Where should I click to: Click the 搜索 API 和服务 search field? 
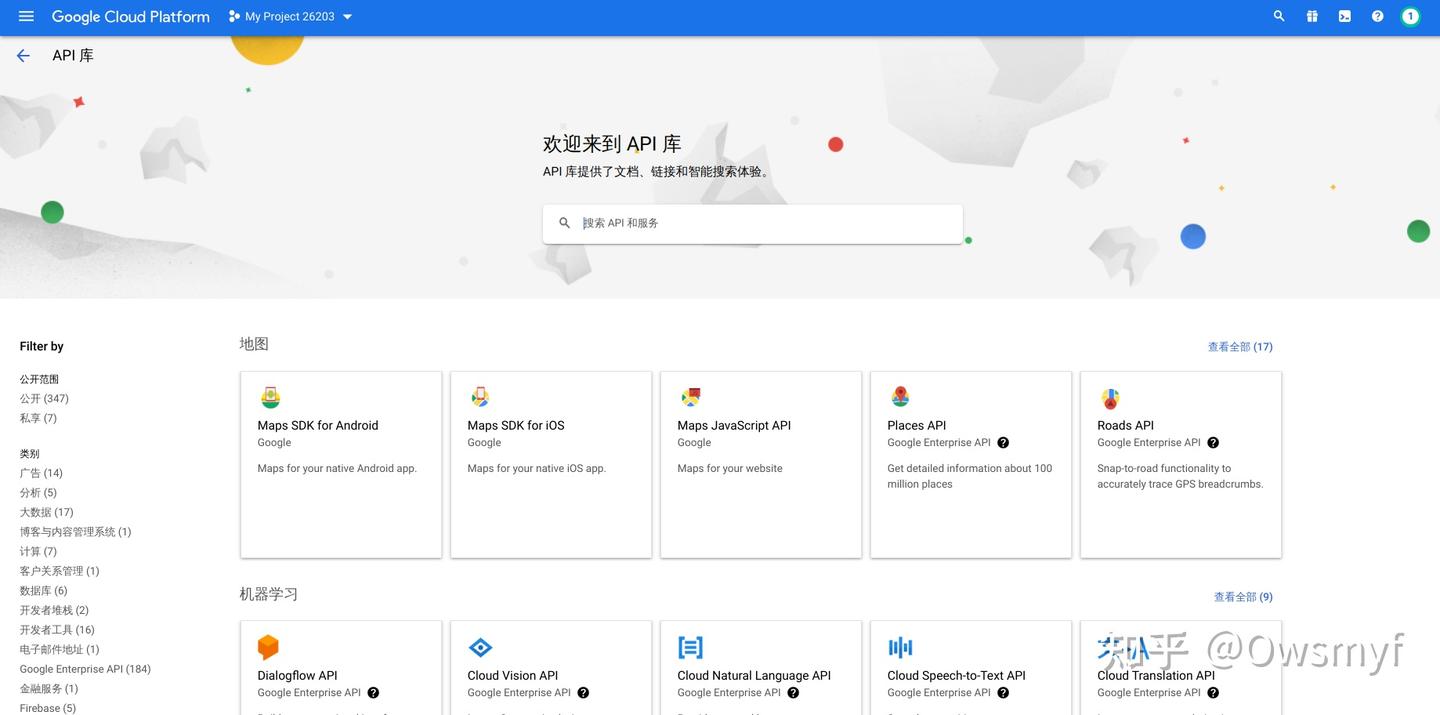(x=752, y=222)
